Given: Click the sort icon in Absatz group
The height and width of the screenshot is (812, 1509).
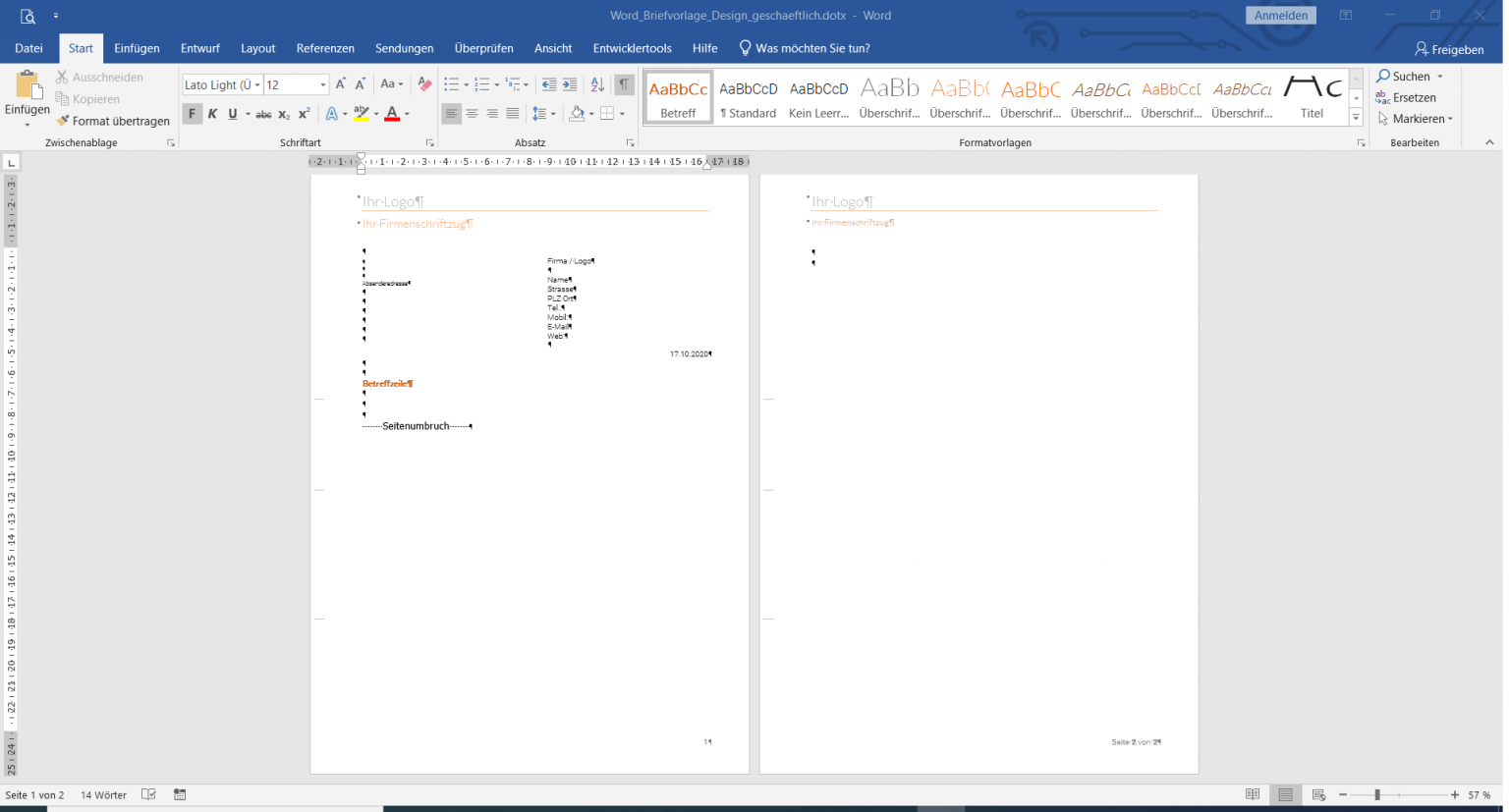Looking at the screenshot, I should pyautogui.click(x=596, y=84).
